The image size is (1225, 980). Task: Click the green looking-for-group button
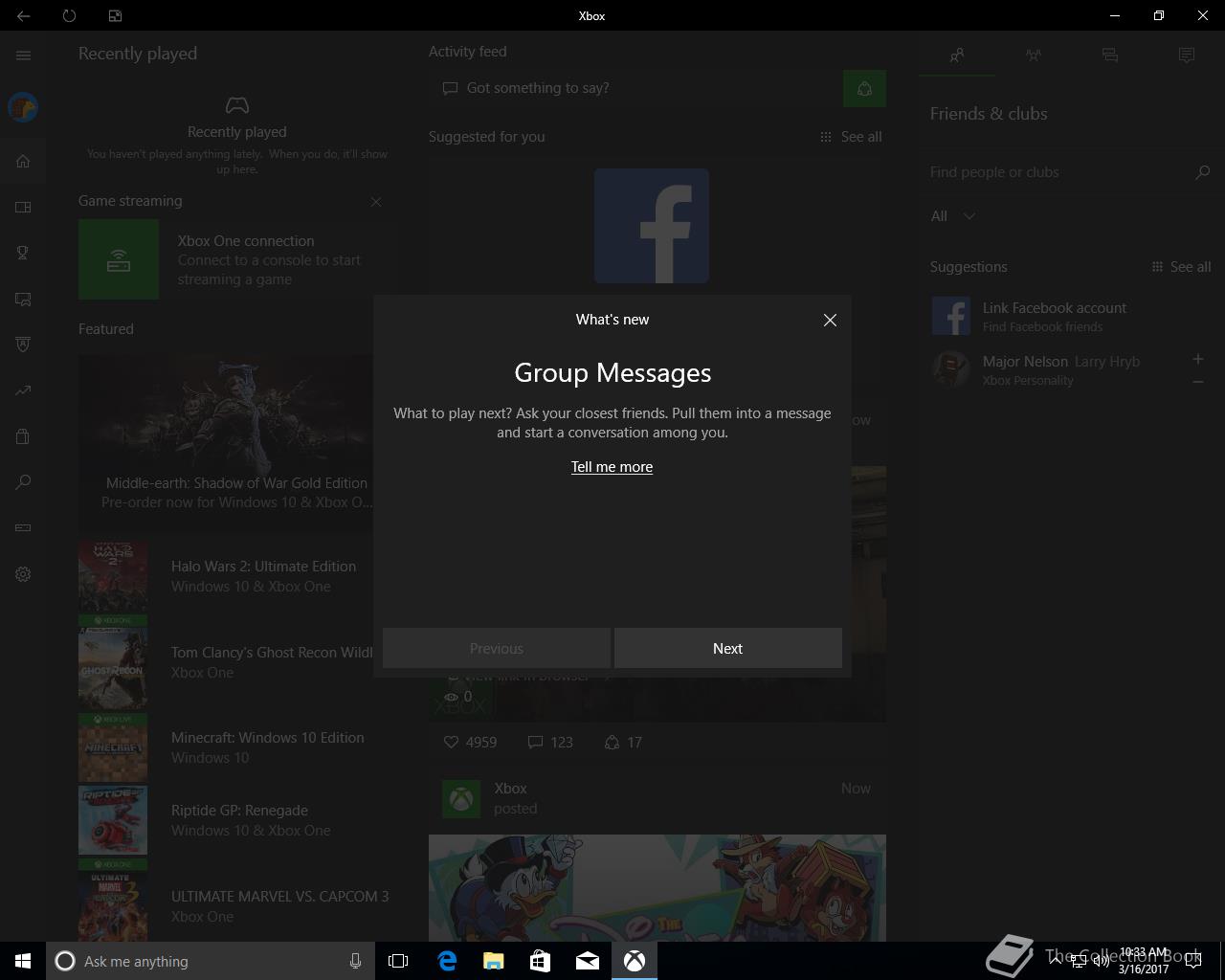coord(864,89)
